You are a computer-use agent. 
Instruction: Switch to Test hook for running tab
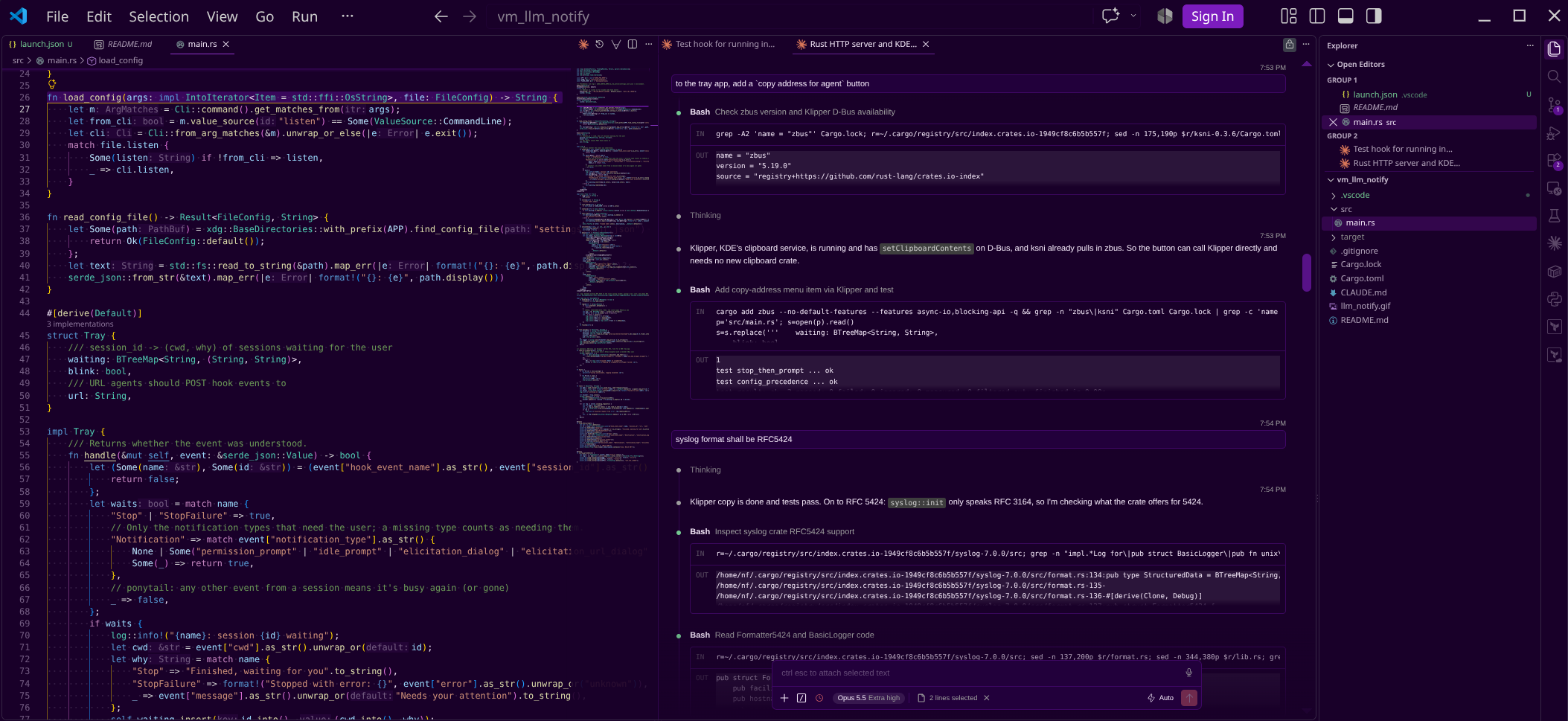(x=719, y=45)
